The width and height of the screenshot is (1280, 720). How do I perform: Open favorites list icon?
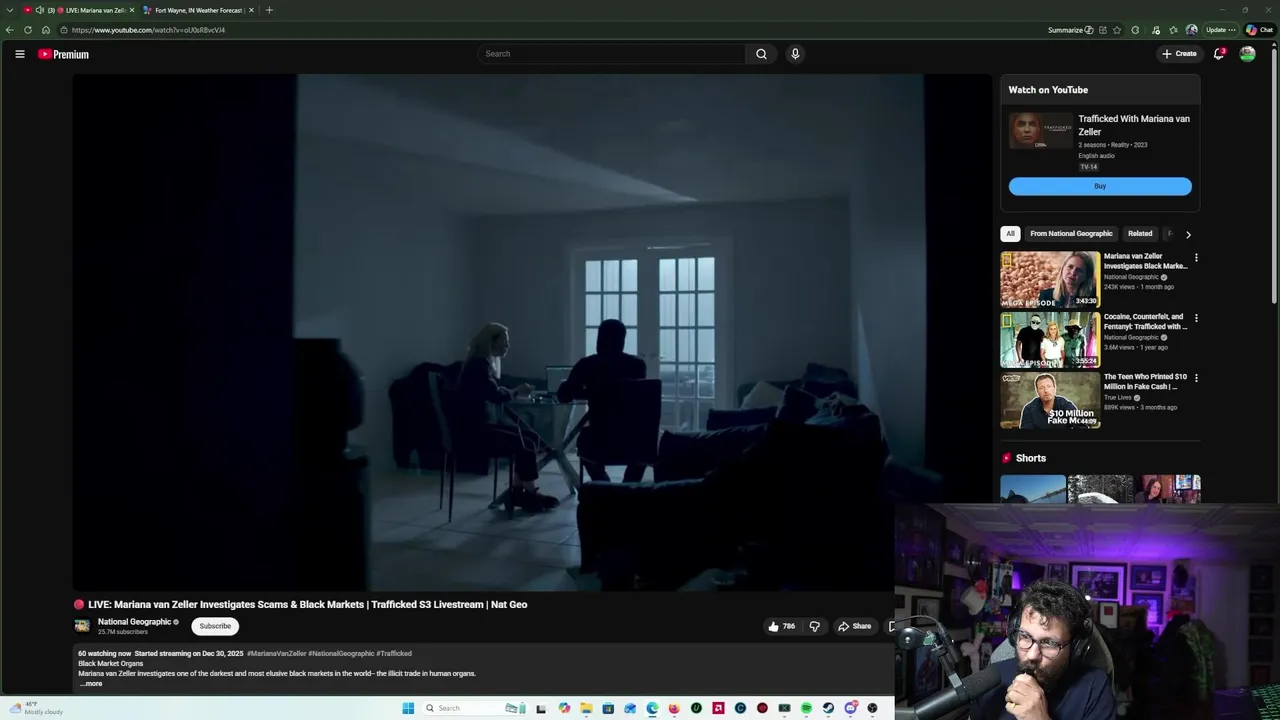1173,30
